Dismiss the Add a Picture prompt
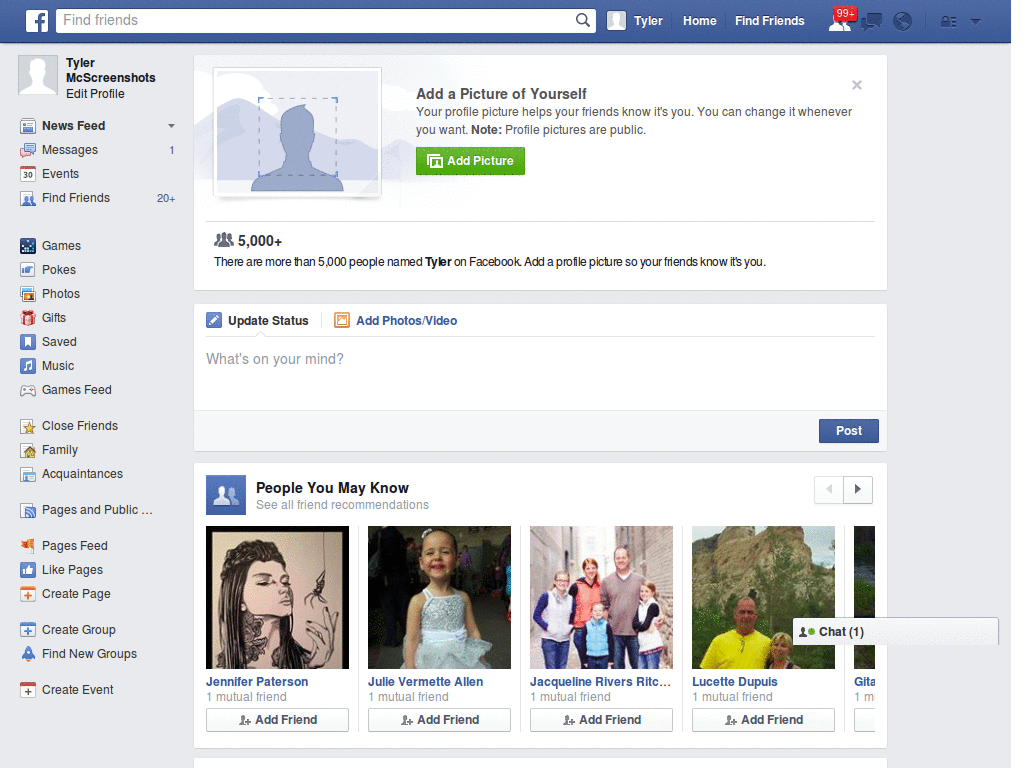 coord(857,85)
